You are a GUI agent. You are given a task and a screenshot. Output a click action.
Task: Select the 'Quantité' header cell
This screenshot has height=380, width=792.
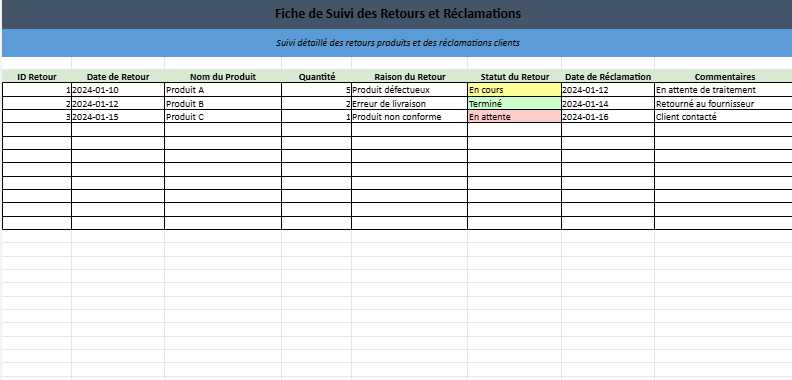[317, 77]
